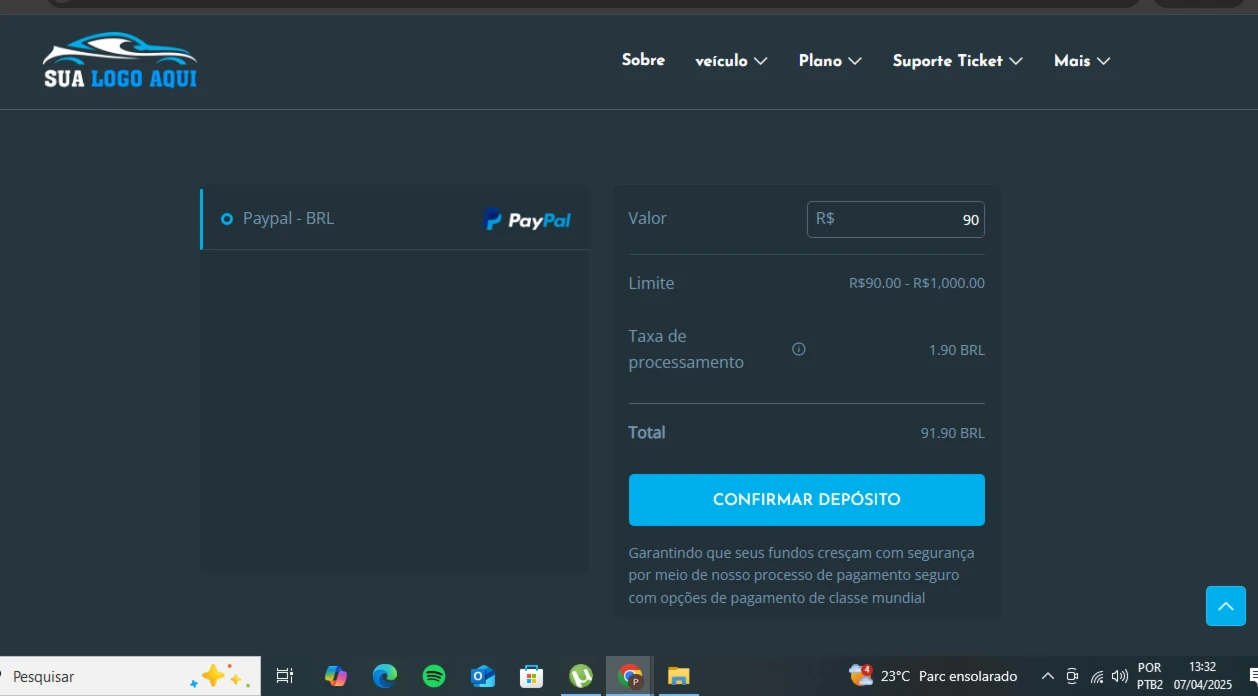Open Outlook from the taskbar
The image size is (1258, 696).
[x=483, y=676]
